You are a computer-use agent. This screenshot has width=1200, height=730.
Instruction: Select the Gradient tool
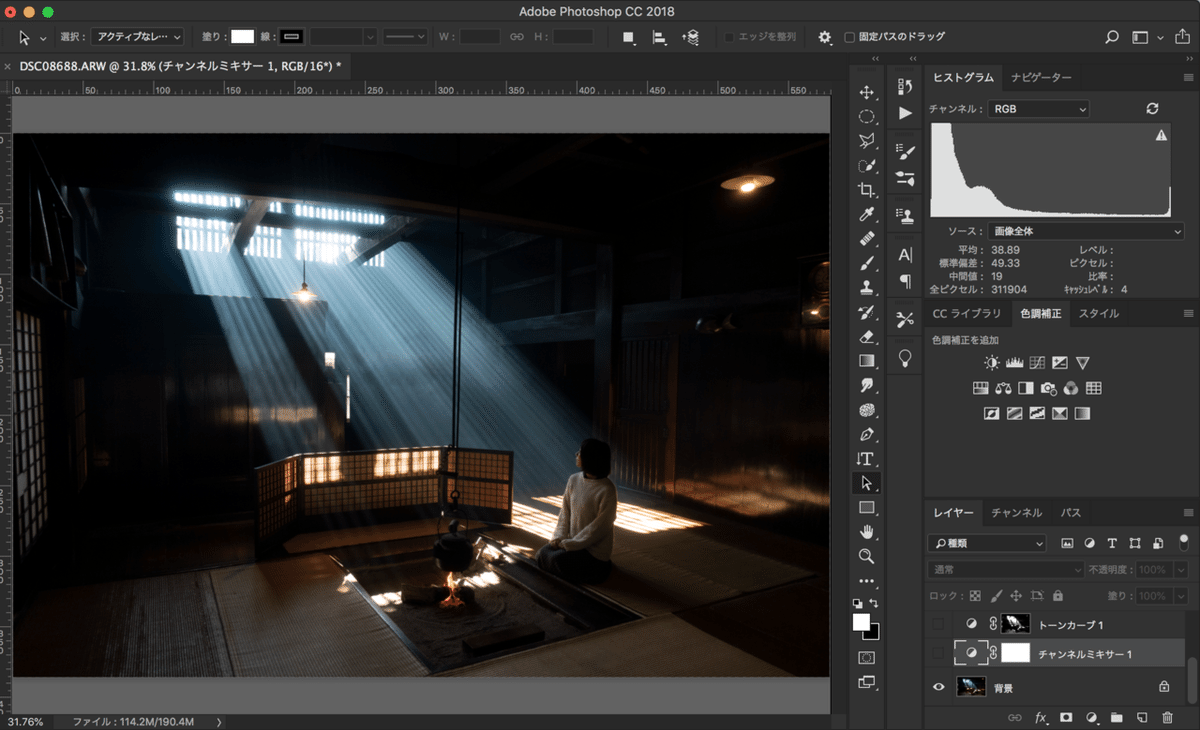[x=866, y=361]
